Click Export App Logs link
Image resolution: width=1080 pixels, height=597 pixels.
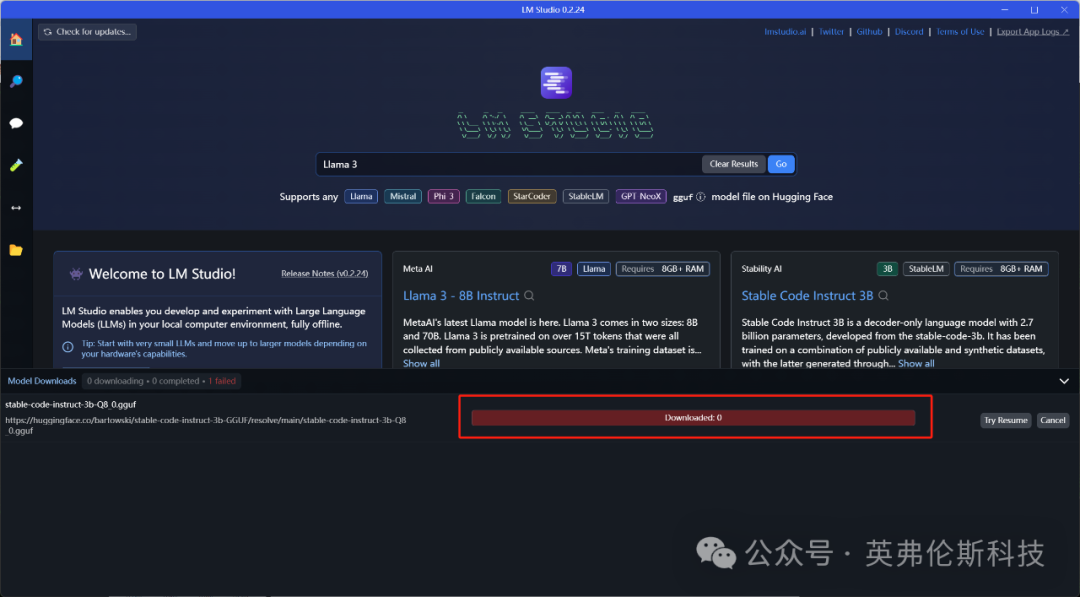1032,32
